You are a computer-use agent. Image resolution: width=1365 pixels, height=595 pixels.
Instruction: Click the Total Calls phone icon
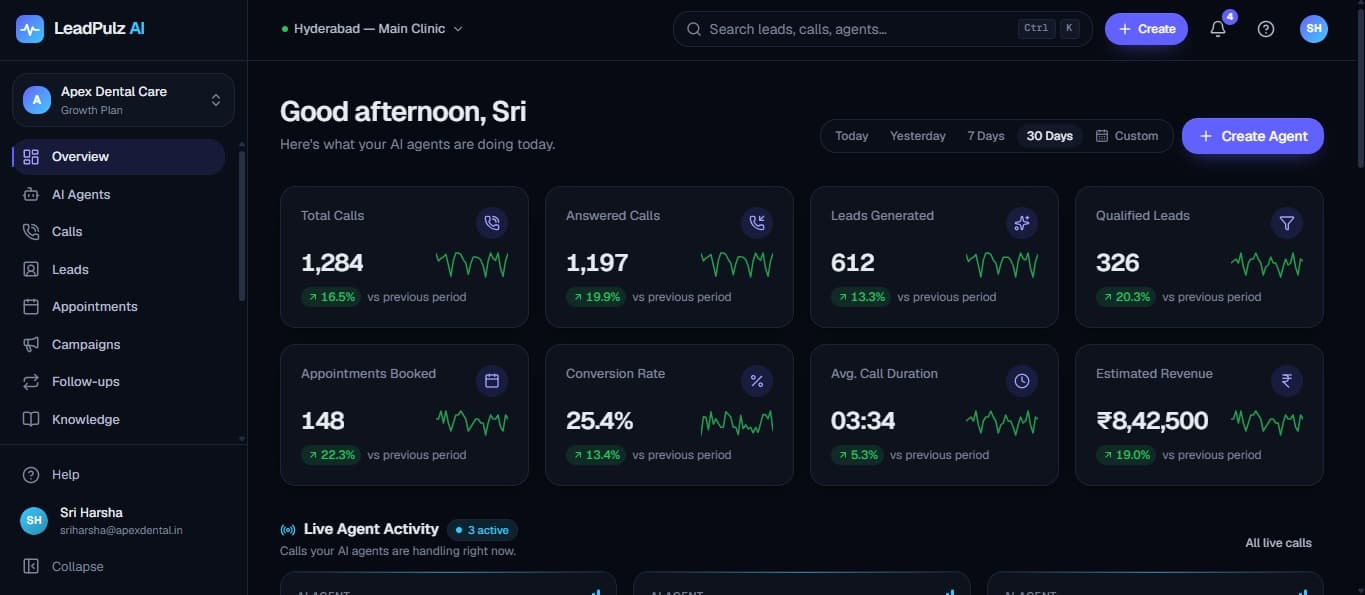point(491,223)
